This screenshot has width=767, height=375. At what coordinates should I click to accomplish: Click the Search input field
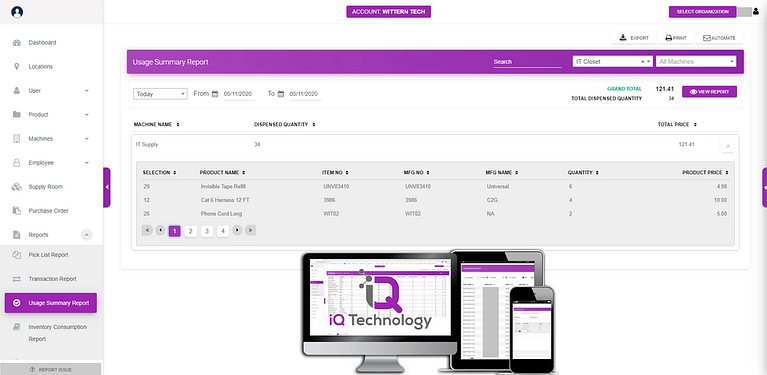pyautogui.click(x=527, y=62)
